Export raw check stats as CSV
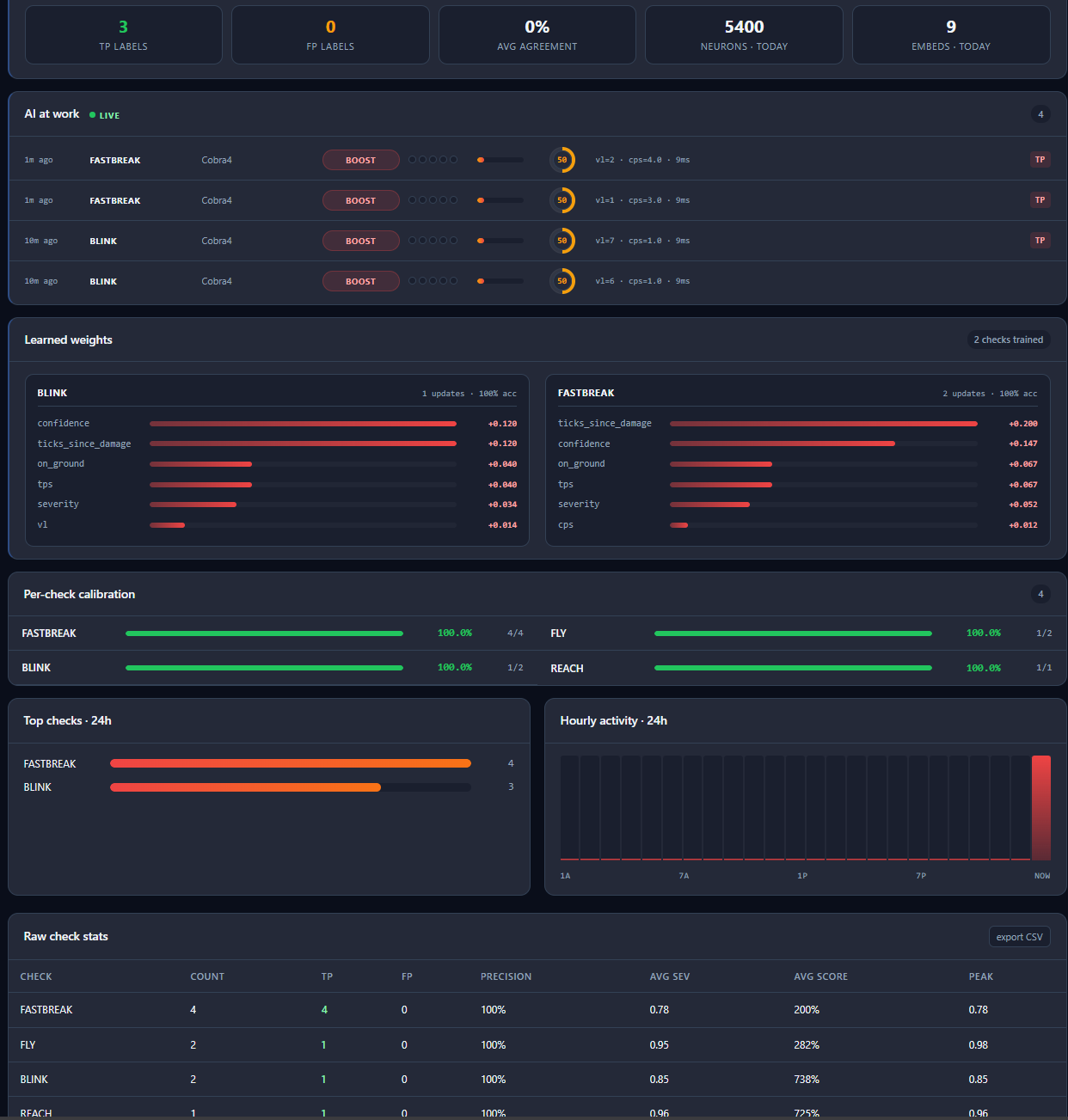Image resolution: width=1068 pixels, height=1120 pixels. [1019, 937]
